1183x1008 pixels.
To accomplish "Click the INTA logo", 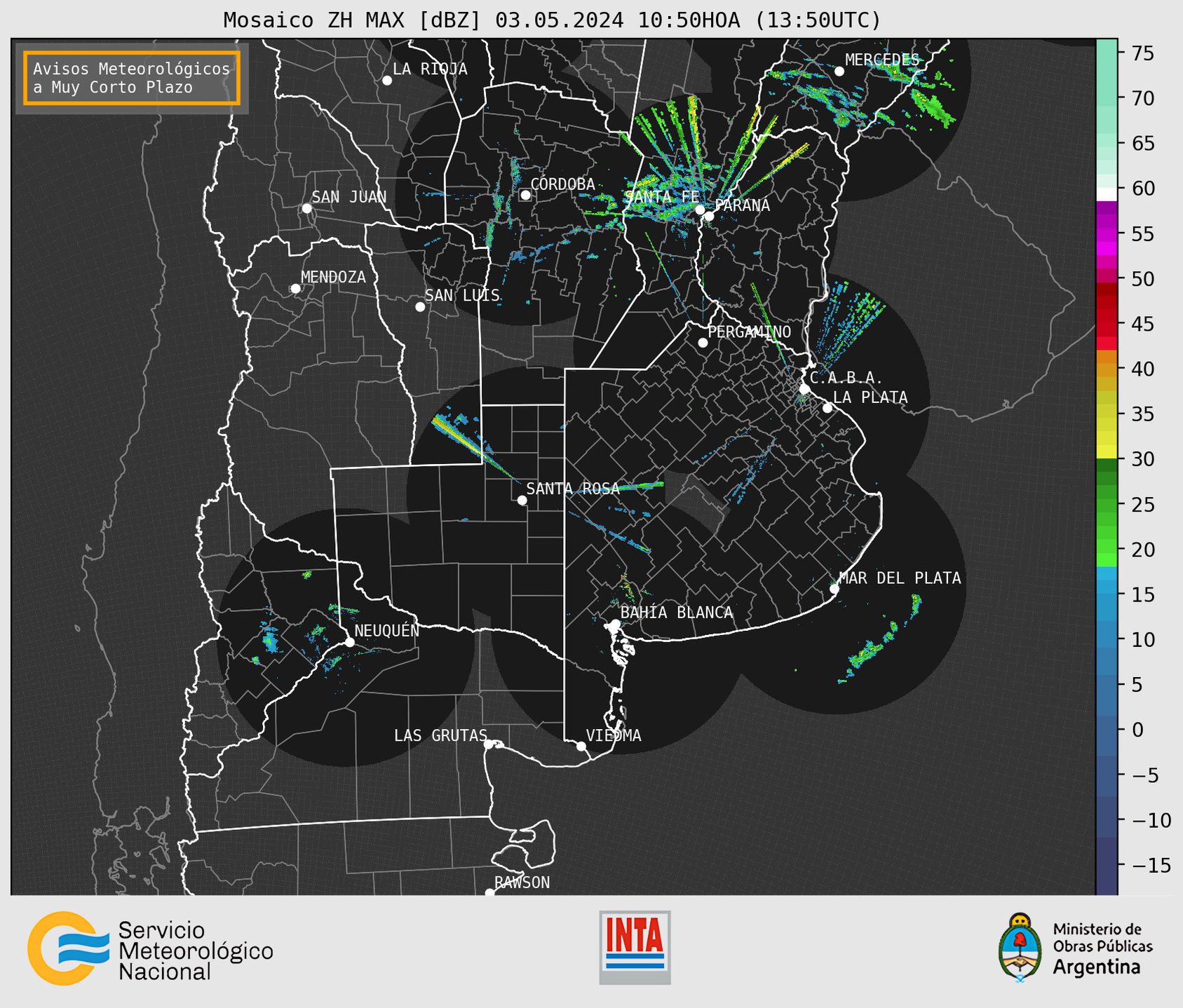I will [x=635, y=947].
